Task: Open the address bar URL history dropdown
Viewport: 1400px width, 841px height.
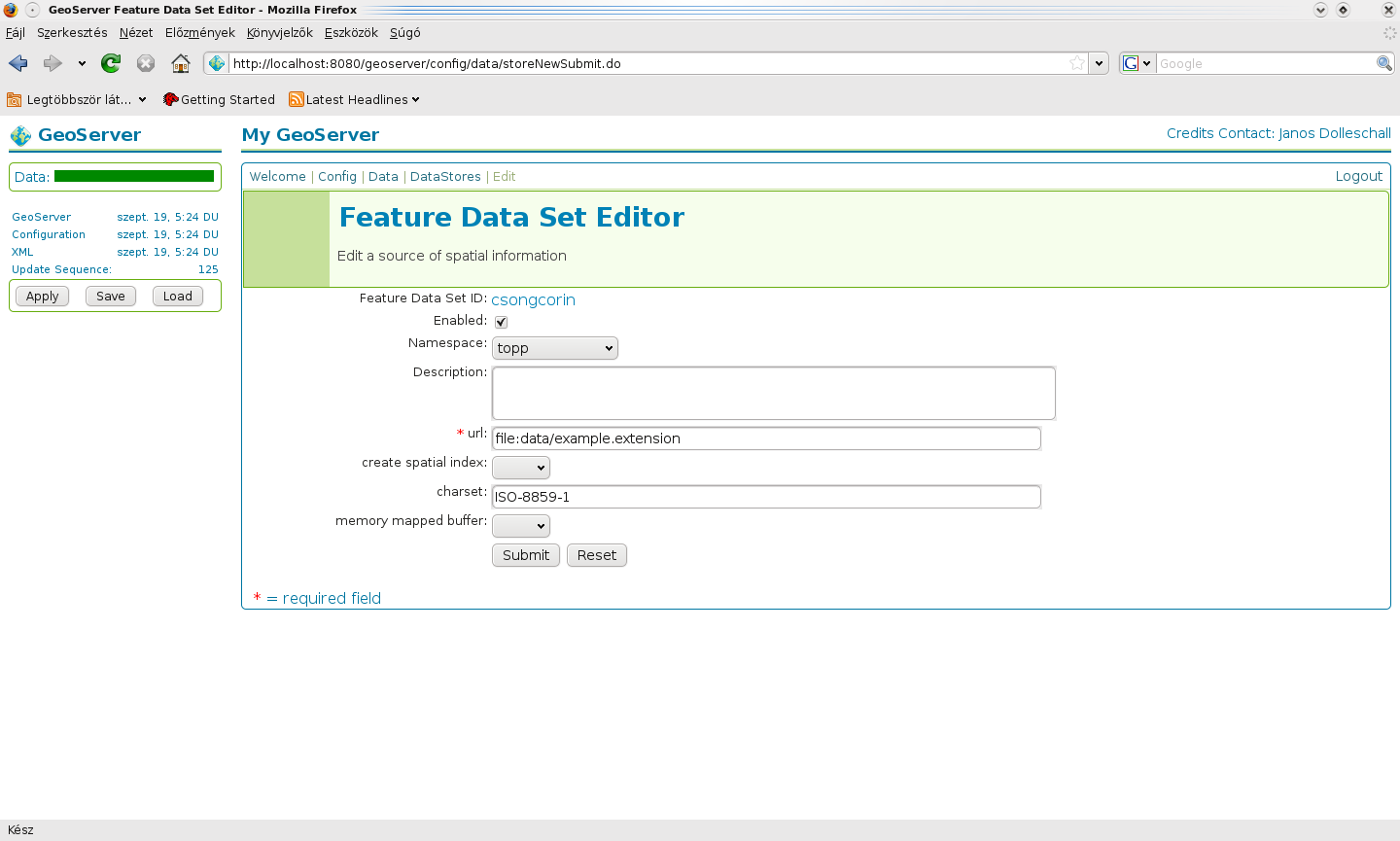Action: (x=1099, y=63)
